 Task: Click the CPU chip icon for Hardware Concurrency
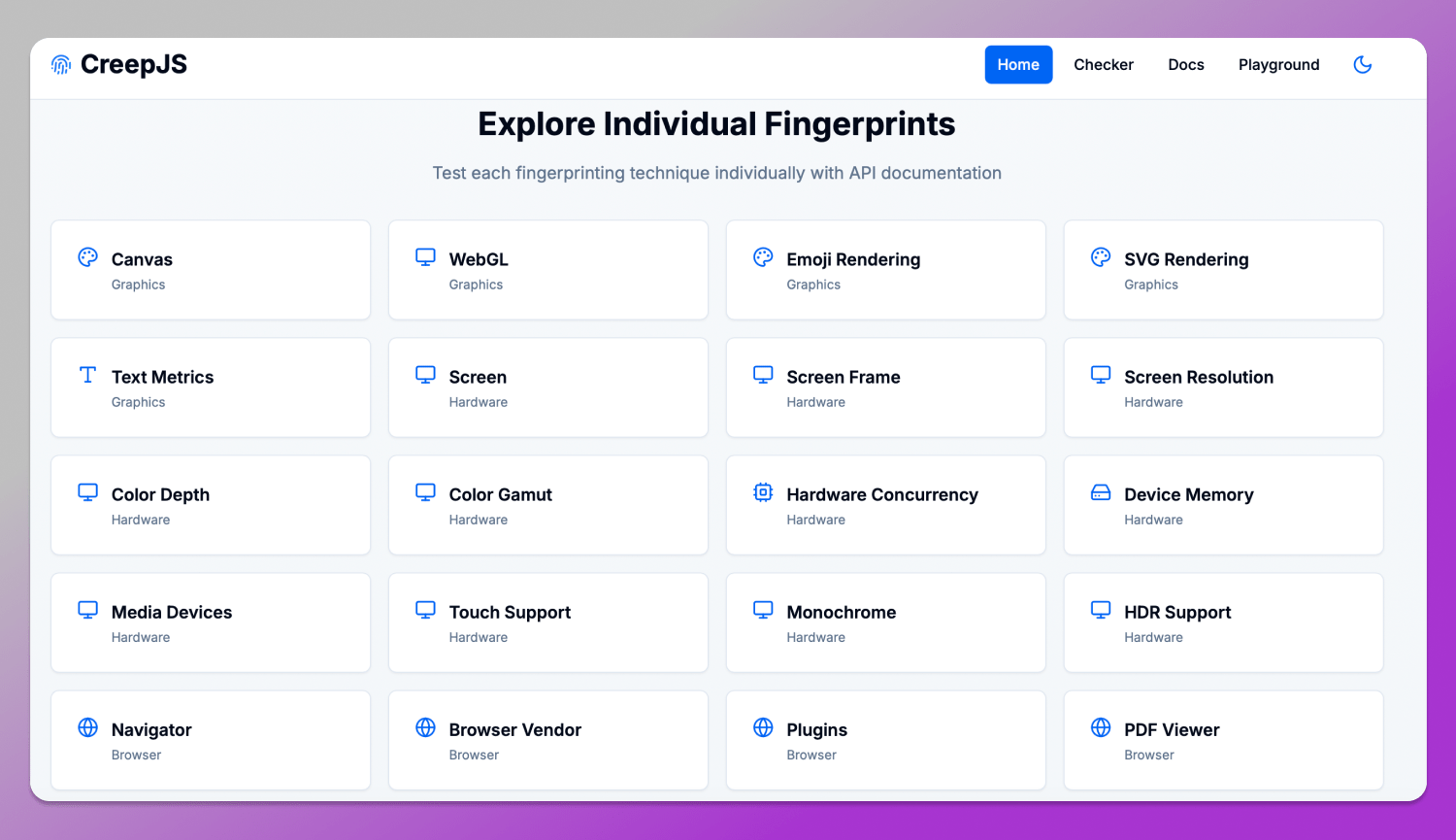point(763,492)
